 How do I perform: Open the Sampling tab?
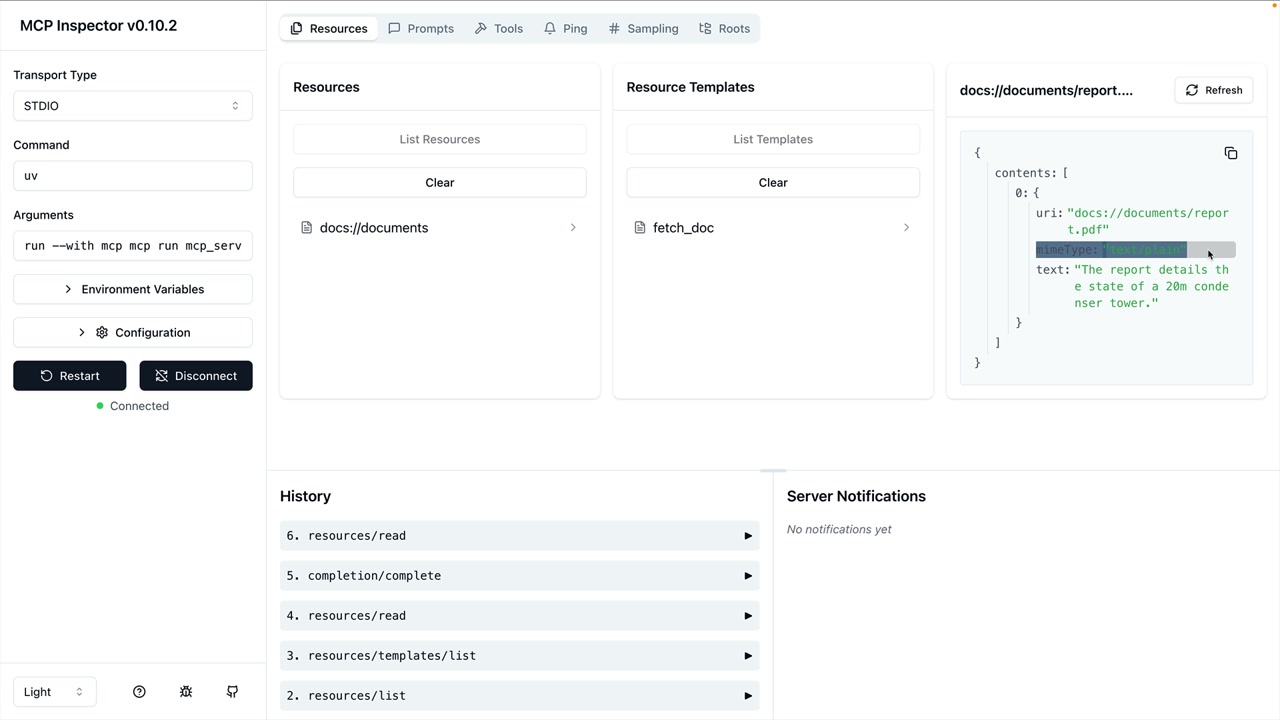[x=643, y=29]
